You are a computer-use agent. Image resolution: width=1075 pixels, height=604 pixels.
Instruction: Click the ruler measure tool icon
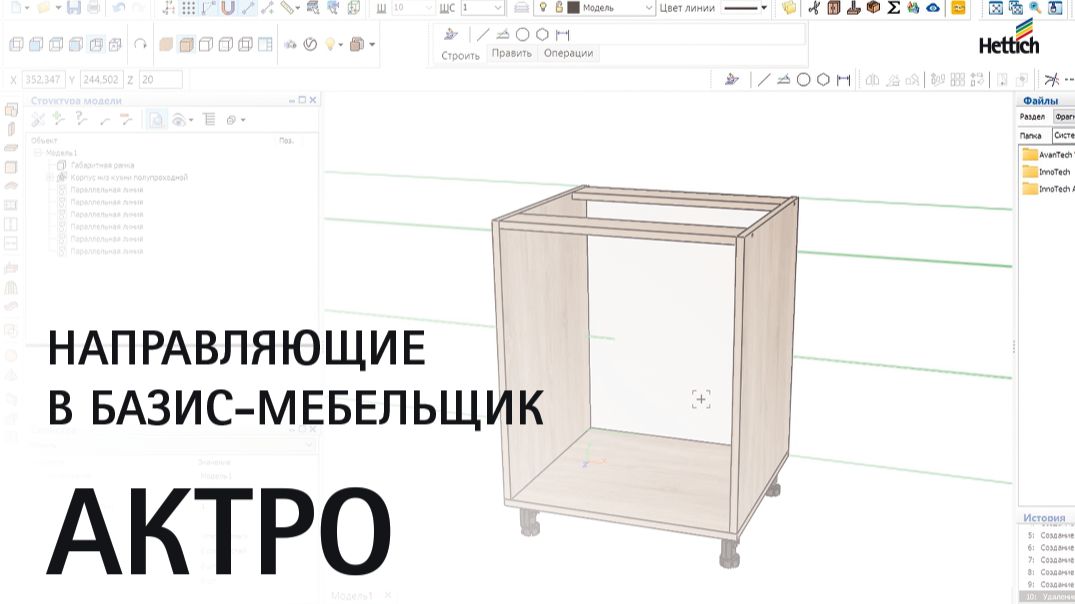tap(289, 8)
